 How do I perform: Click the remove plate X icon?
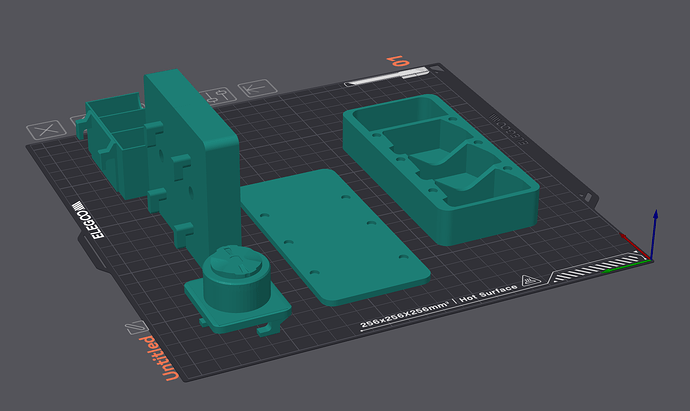tap(44, 131)
